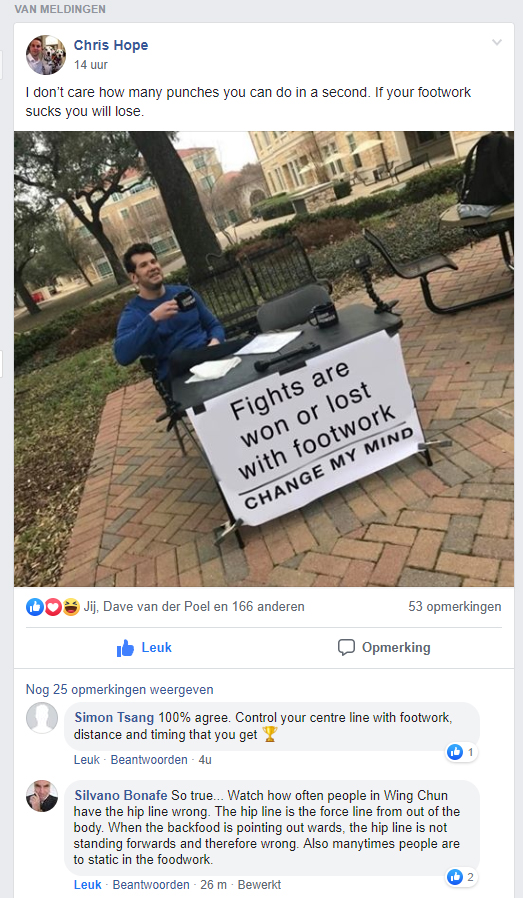
Task: Click the like count on Silvano's comment
Action: [462, 877]
